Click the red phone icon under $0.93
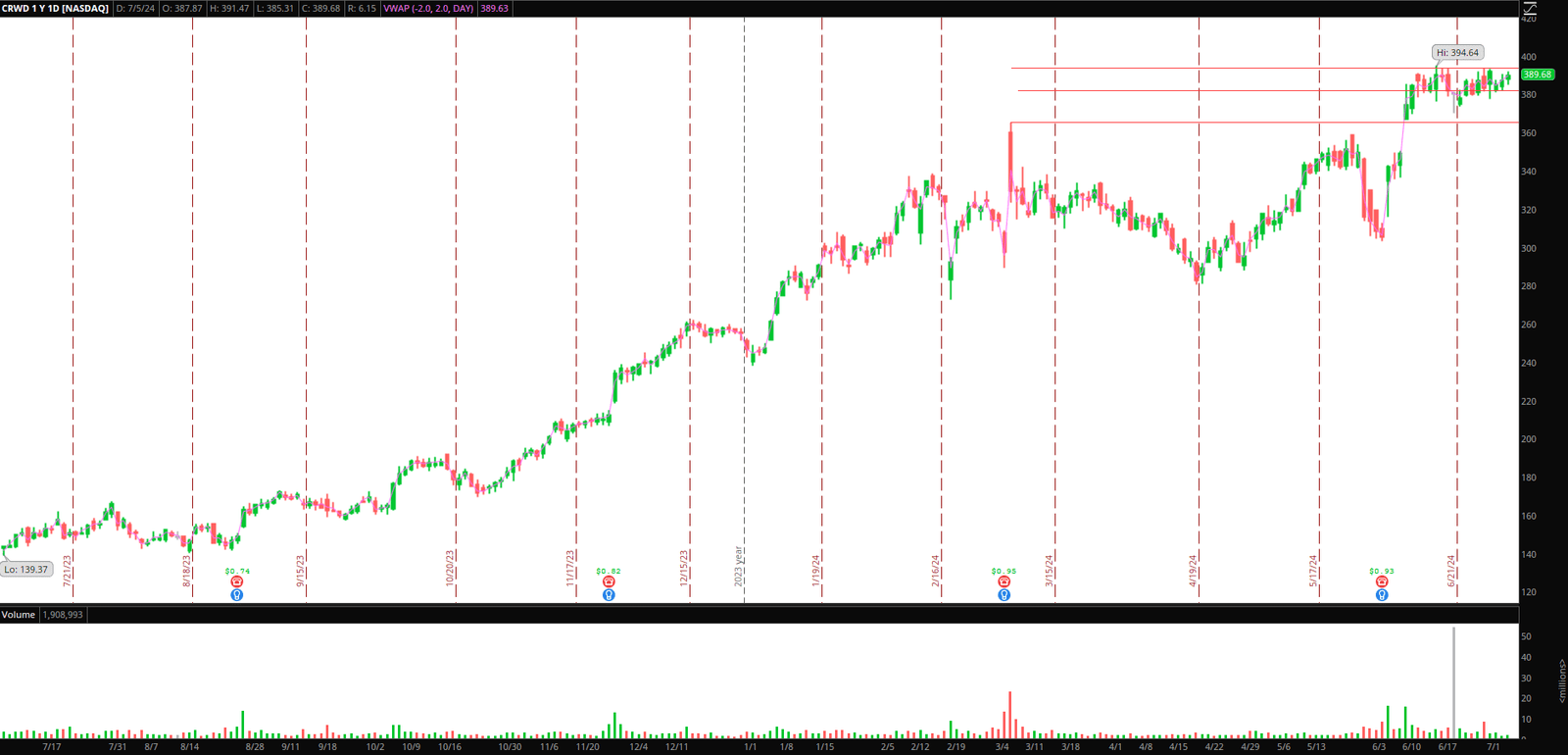Image resolution: width=1568 pixels, height=755 pixels. (1382, 582)
